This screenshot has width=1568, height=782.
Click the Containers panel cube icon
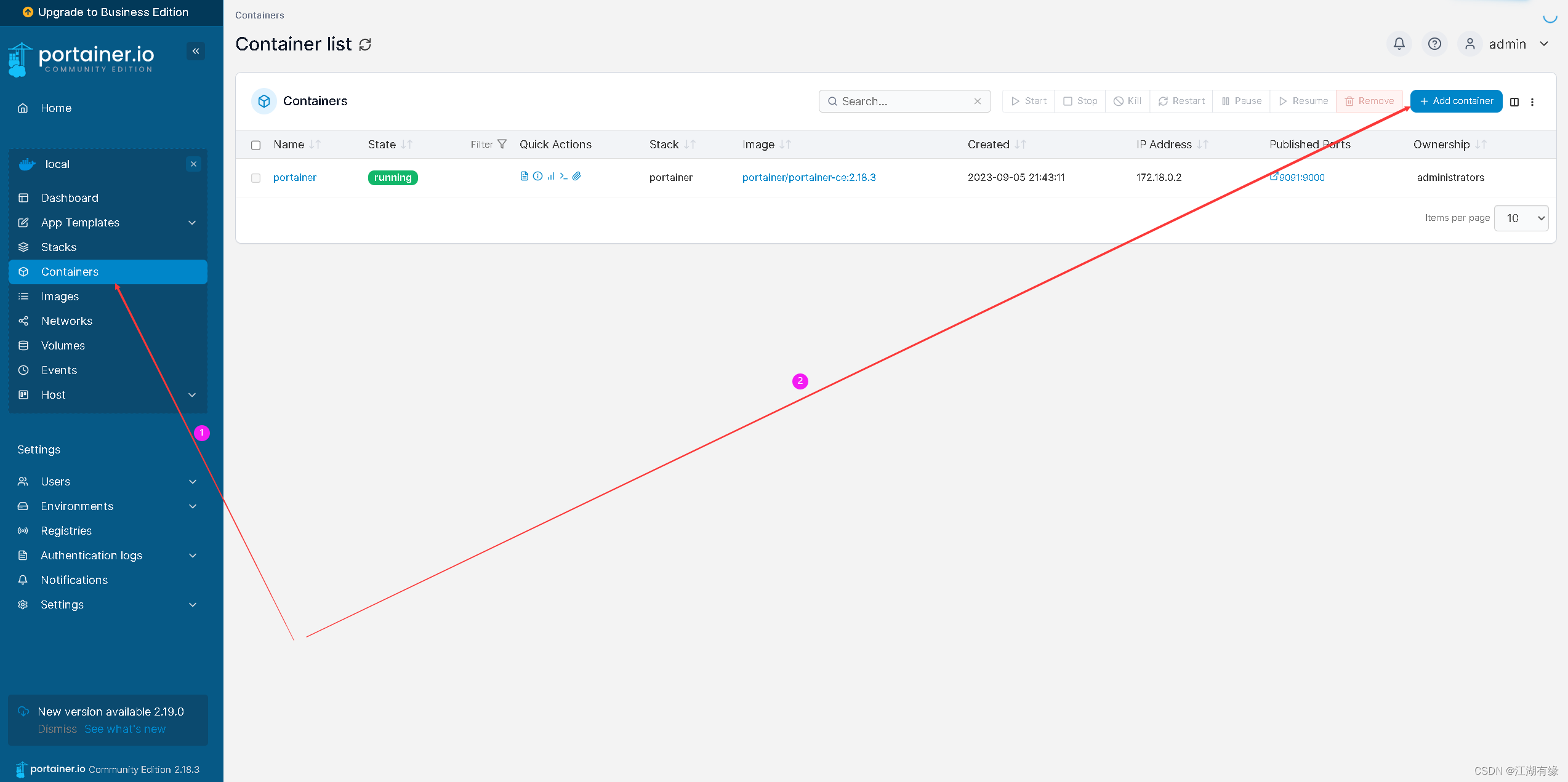(264, 101)
